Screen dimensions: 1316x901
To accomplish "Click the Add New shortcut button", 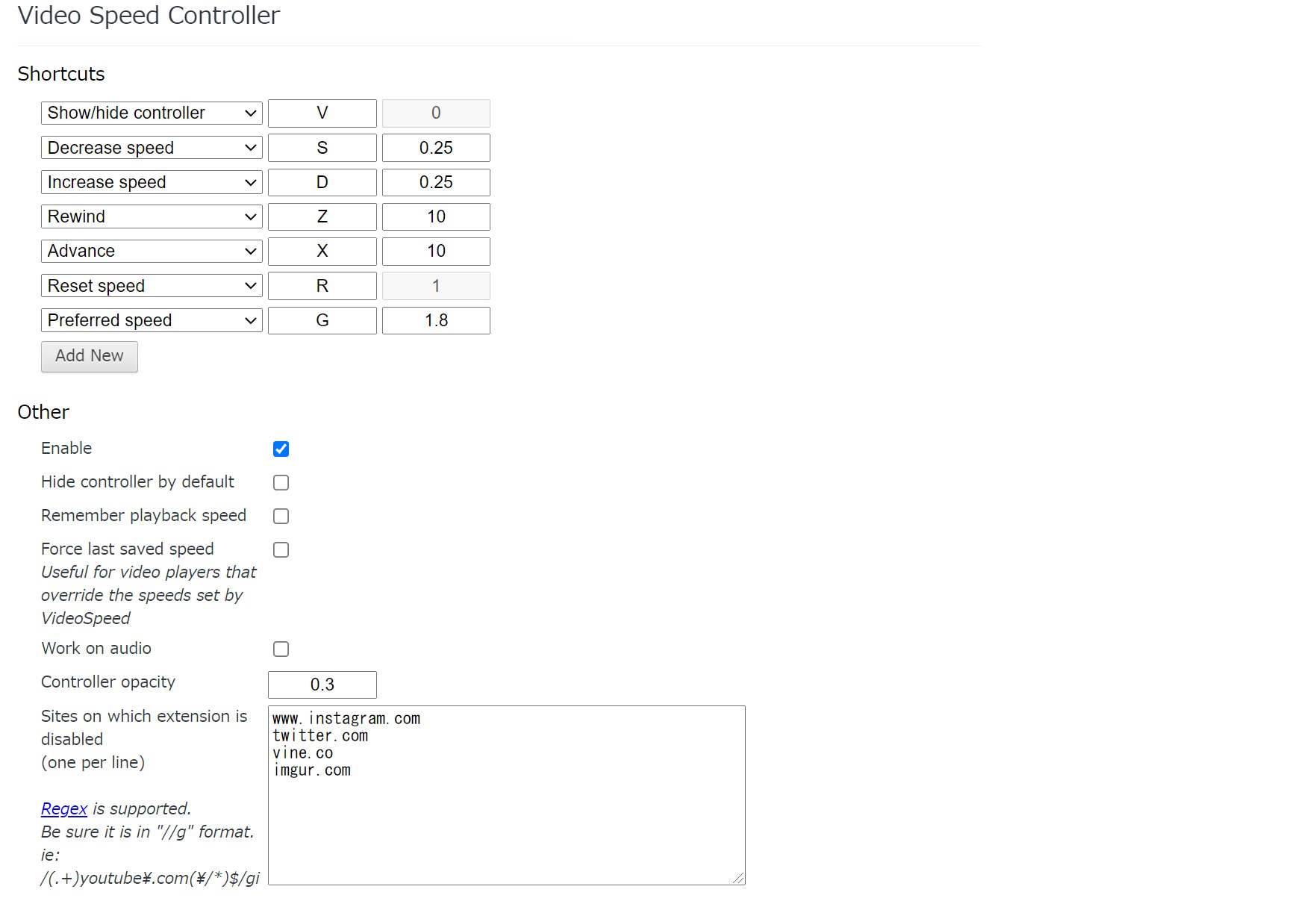I will pos(90,356).
